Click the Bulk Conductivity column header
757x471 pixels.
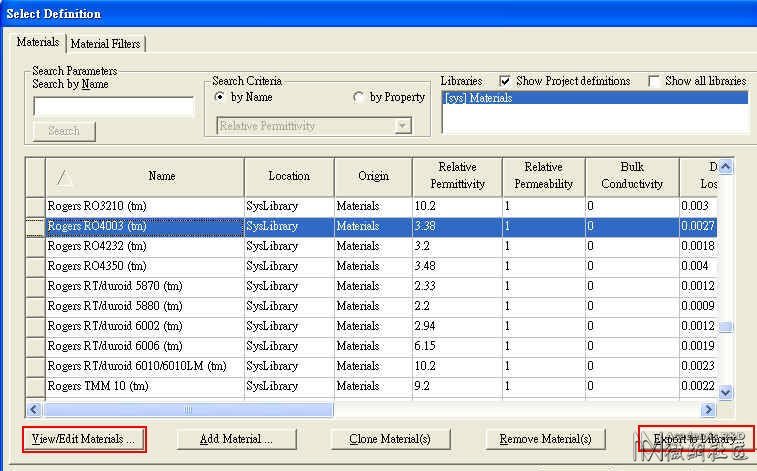click(x=632, y=176)
